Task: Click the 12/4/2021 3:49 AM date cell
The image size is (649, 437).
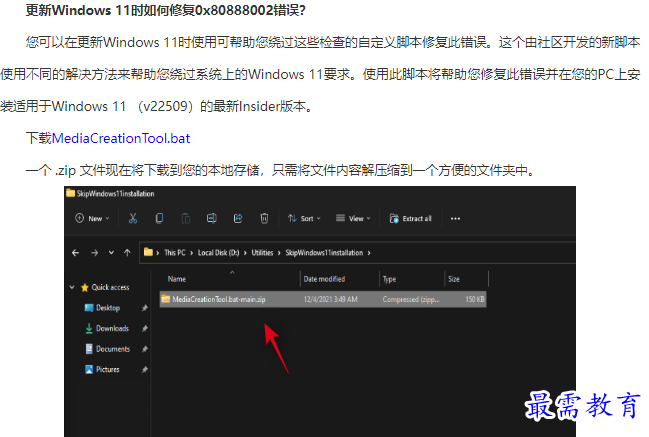Action: pos(330,299)
